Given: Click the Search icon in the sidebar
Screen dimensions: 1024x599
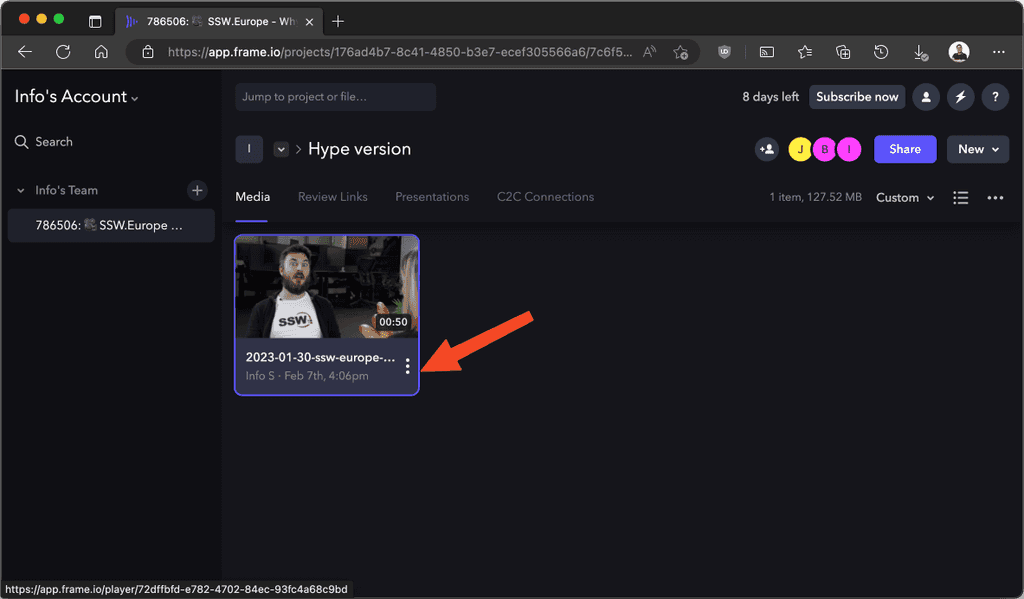Looking at the screenshot, I should tap(22, 141).
